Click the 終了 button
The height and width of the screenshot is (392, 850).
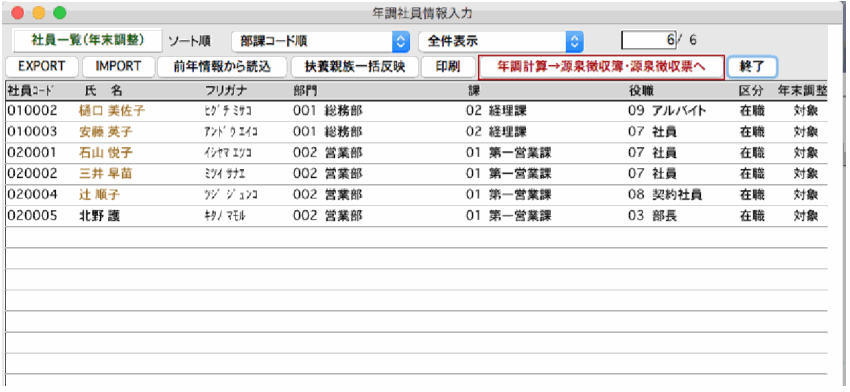[x=752, y=67]
